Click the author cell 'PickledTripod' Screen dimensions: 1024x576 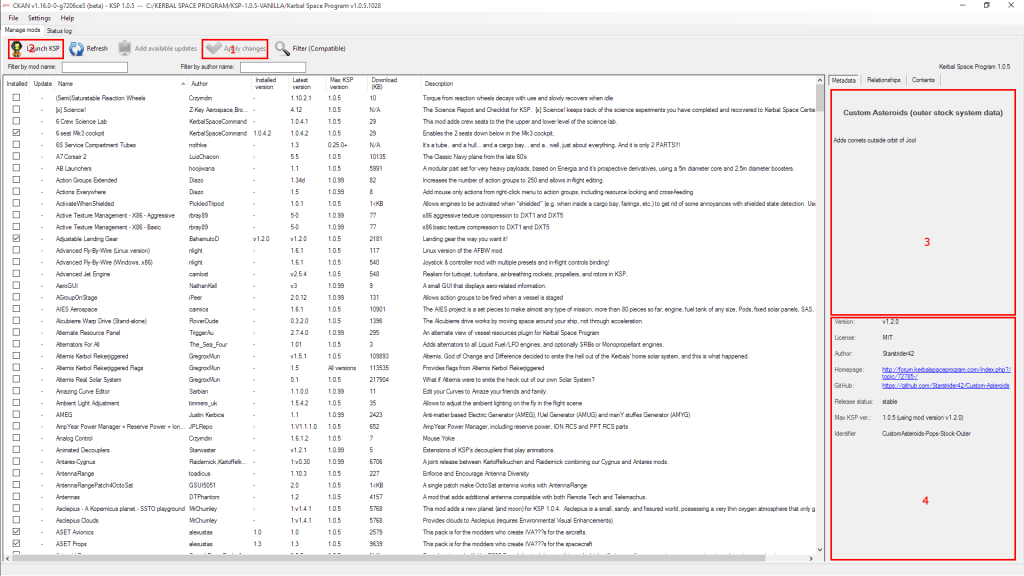click(x=206, y=204)
